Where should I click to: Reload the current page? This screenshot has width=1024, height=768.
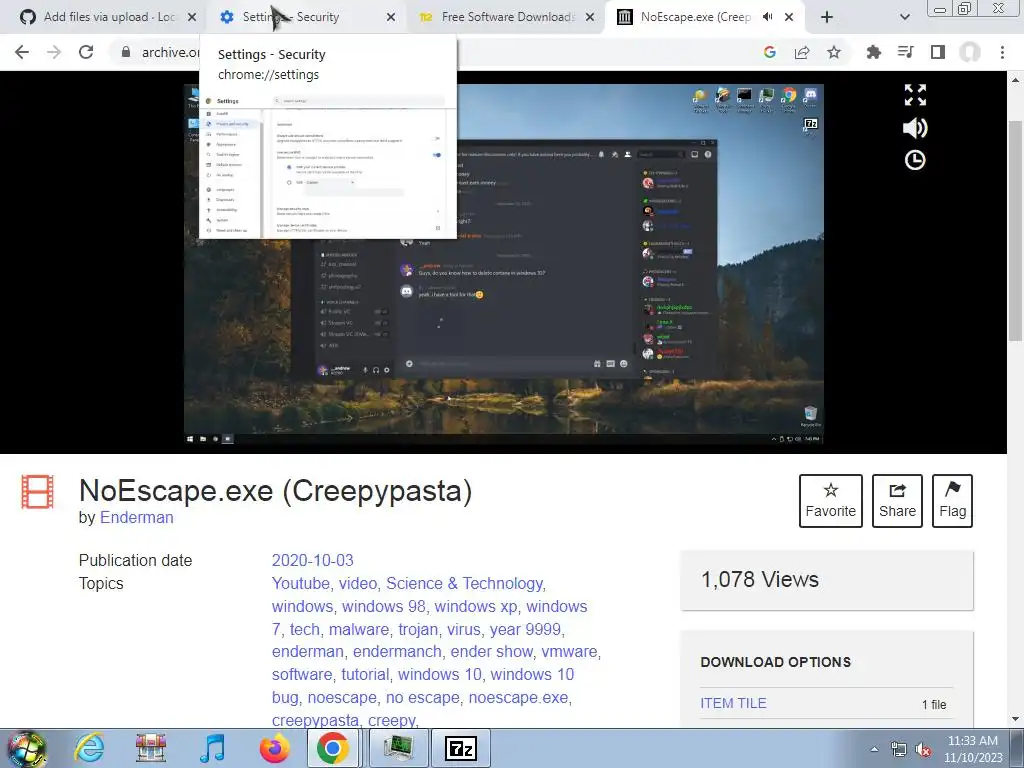click(86, 52)
